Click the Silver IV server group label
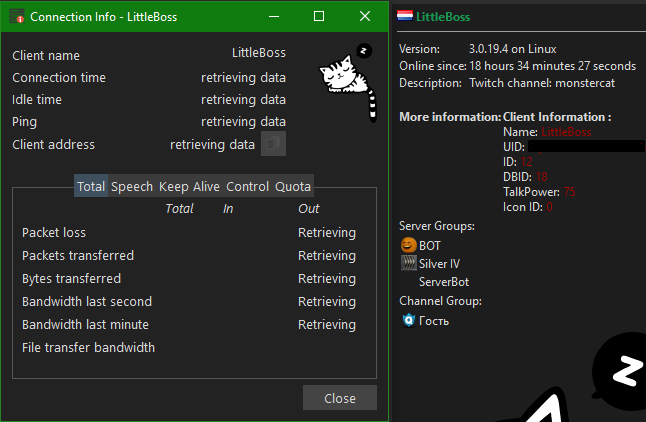Image resolution: width=646 pixels, height=422 pixels. (439, 264)
